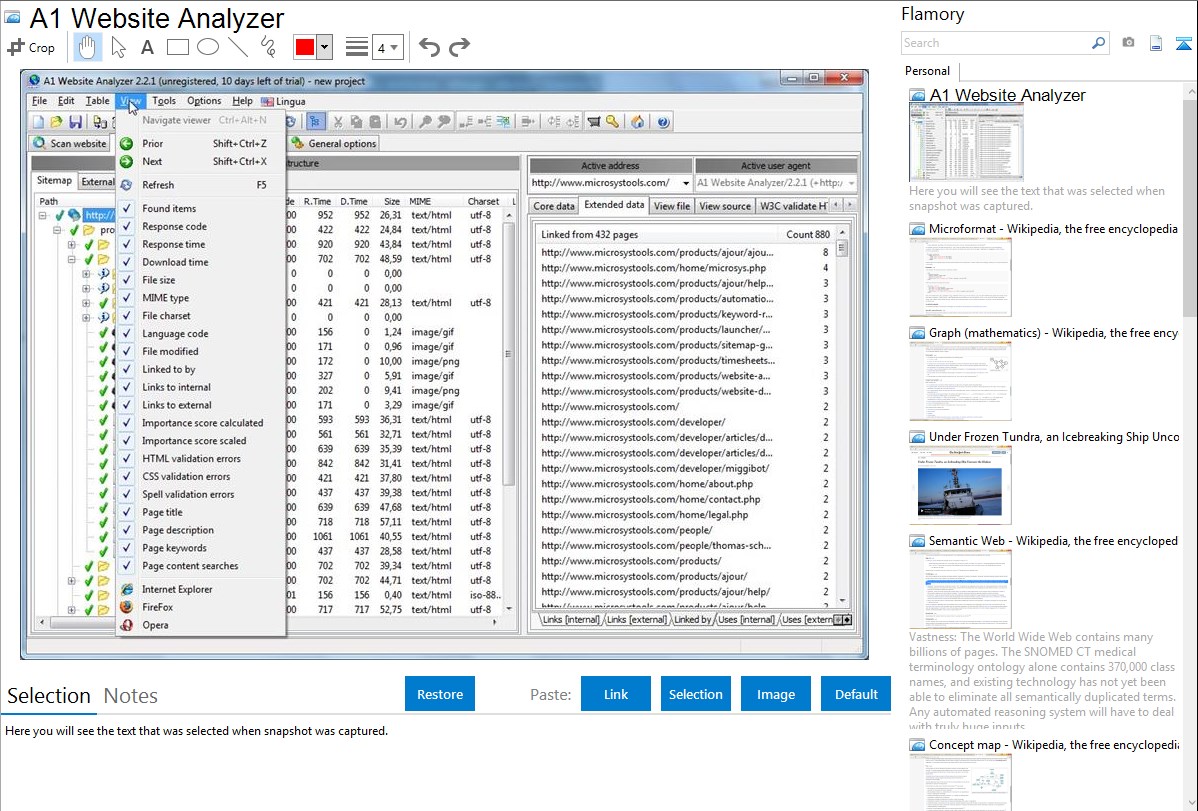Viewport: 1198px width, 811px height.
Task: Toggle the MIME type column option
Action: [202, 298]
